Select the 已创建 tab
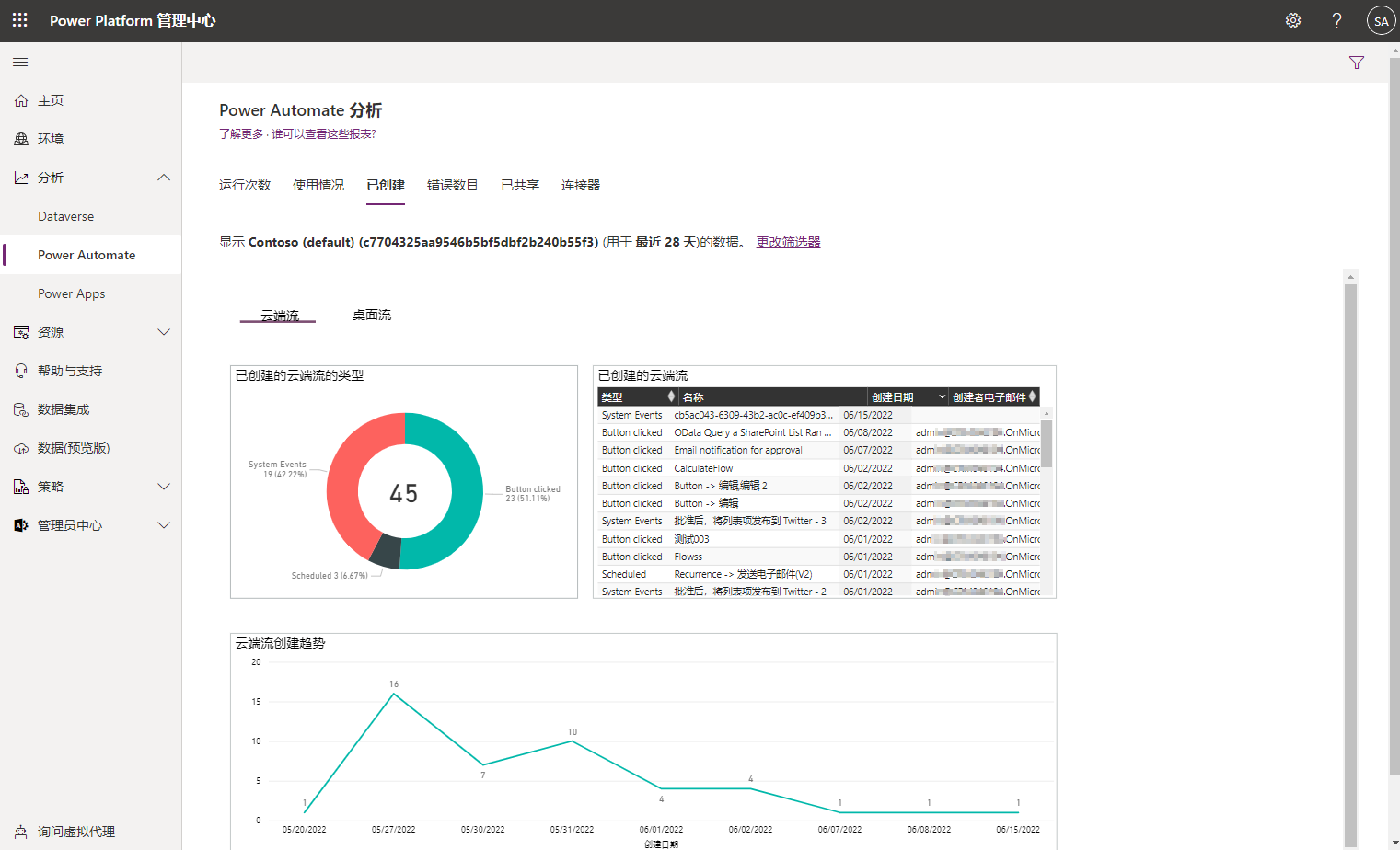Screen dimensions: 1400x850 click(386, 185)
